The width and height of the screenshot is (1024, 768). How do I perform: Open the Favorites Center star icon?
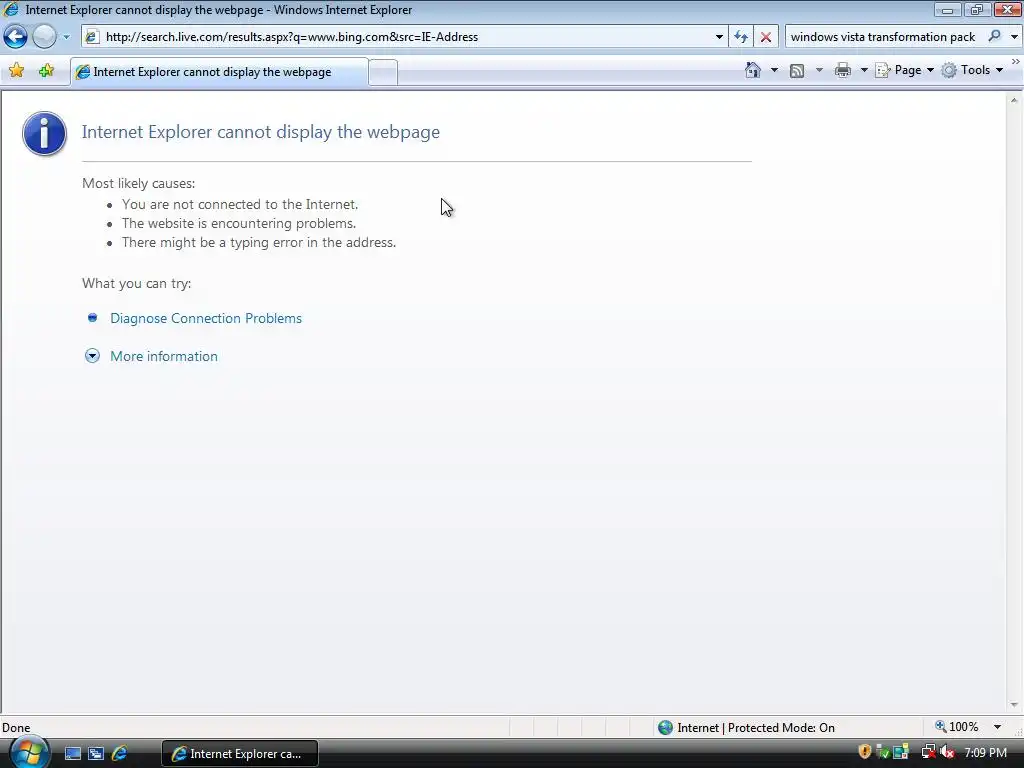pyautogui.click(x=16, y=71)
